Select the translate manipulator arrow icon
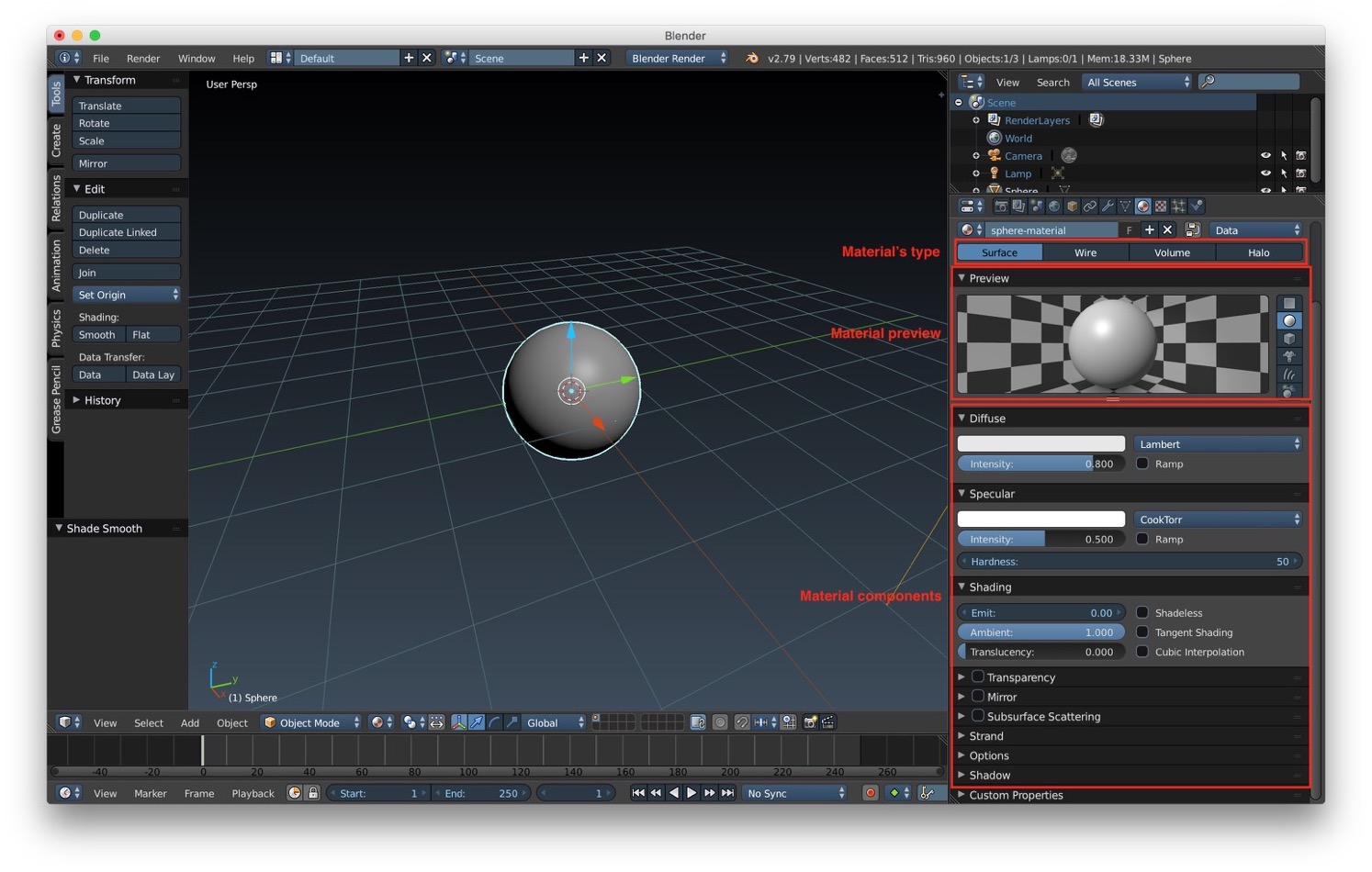The width and height of the screenshot is (1372, 872). pos(477,723)
